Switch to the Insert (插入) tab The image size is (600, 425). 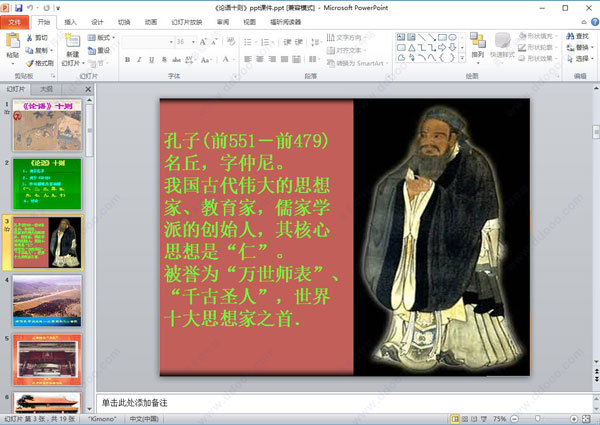[x=70, y=22]
